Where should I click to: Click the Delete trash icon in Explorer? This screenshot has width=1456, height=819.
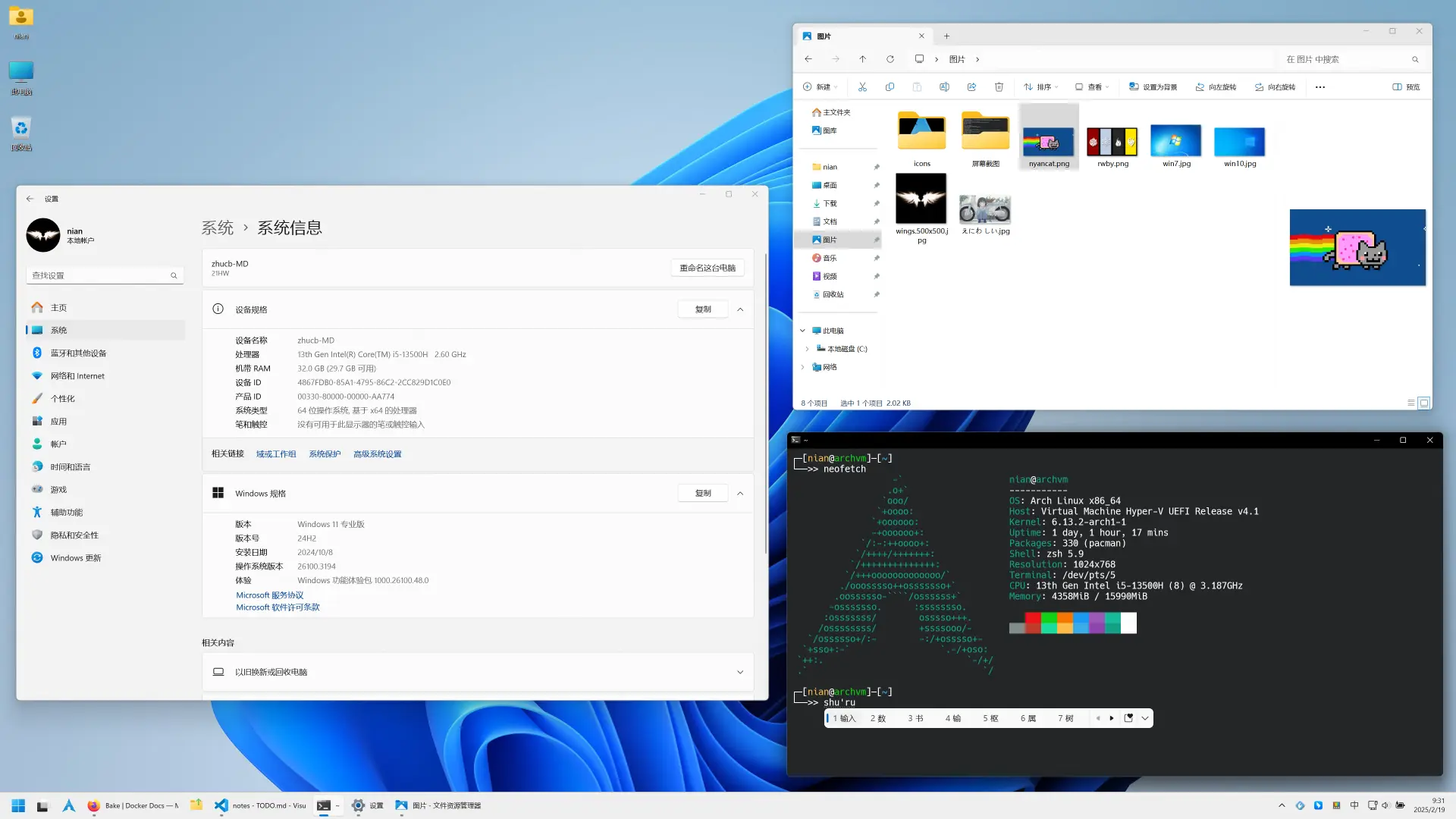click(x=999, y=87)
